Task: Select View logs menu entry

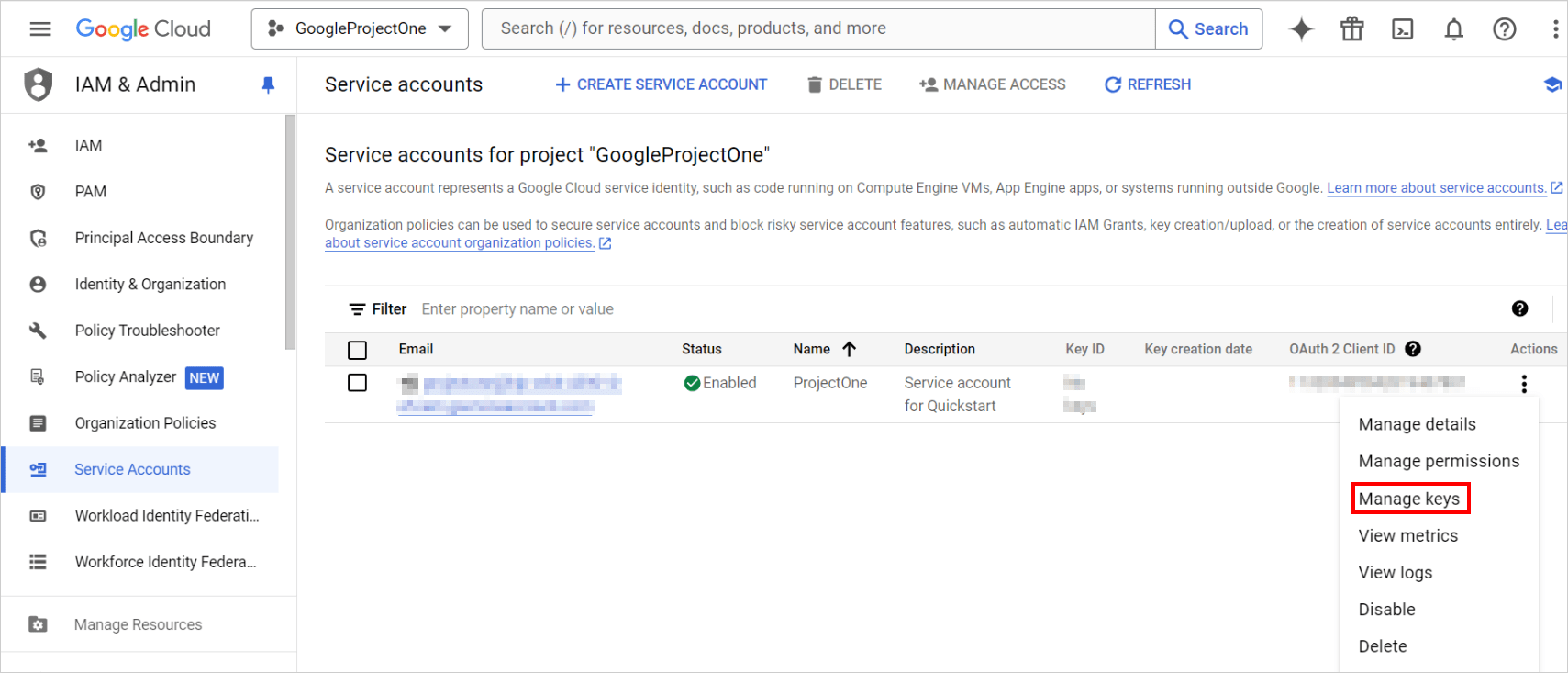Action: coord(1395,572)
